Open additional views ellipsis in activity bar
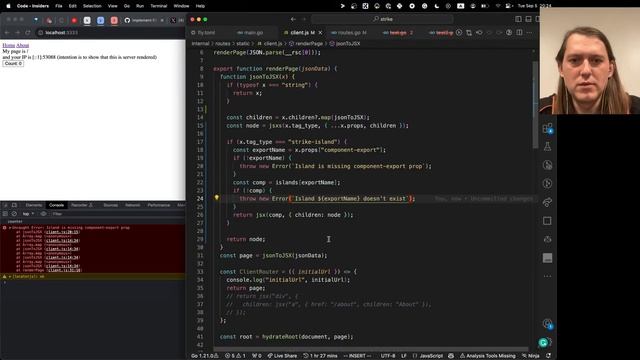This screenshot has height=360, width=640. pyautogui.click(x=547, y=276)
